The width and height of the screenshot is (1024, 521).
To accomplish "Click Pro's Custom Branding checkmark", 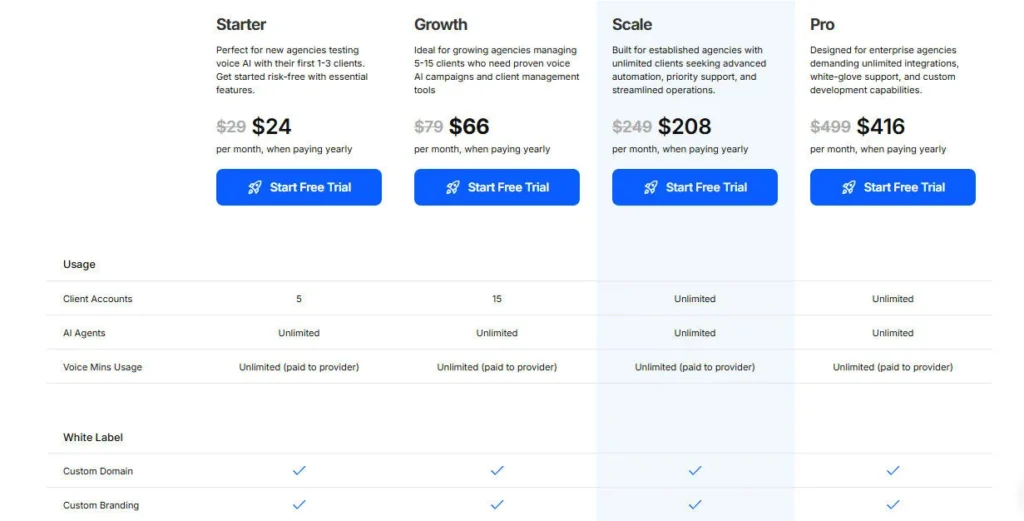I will click(x=893, y=504).
